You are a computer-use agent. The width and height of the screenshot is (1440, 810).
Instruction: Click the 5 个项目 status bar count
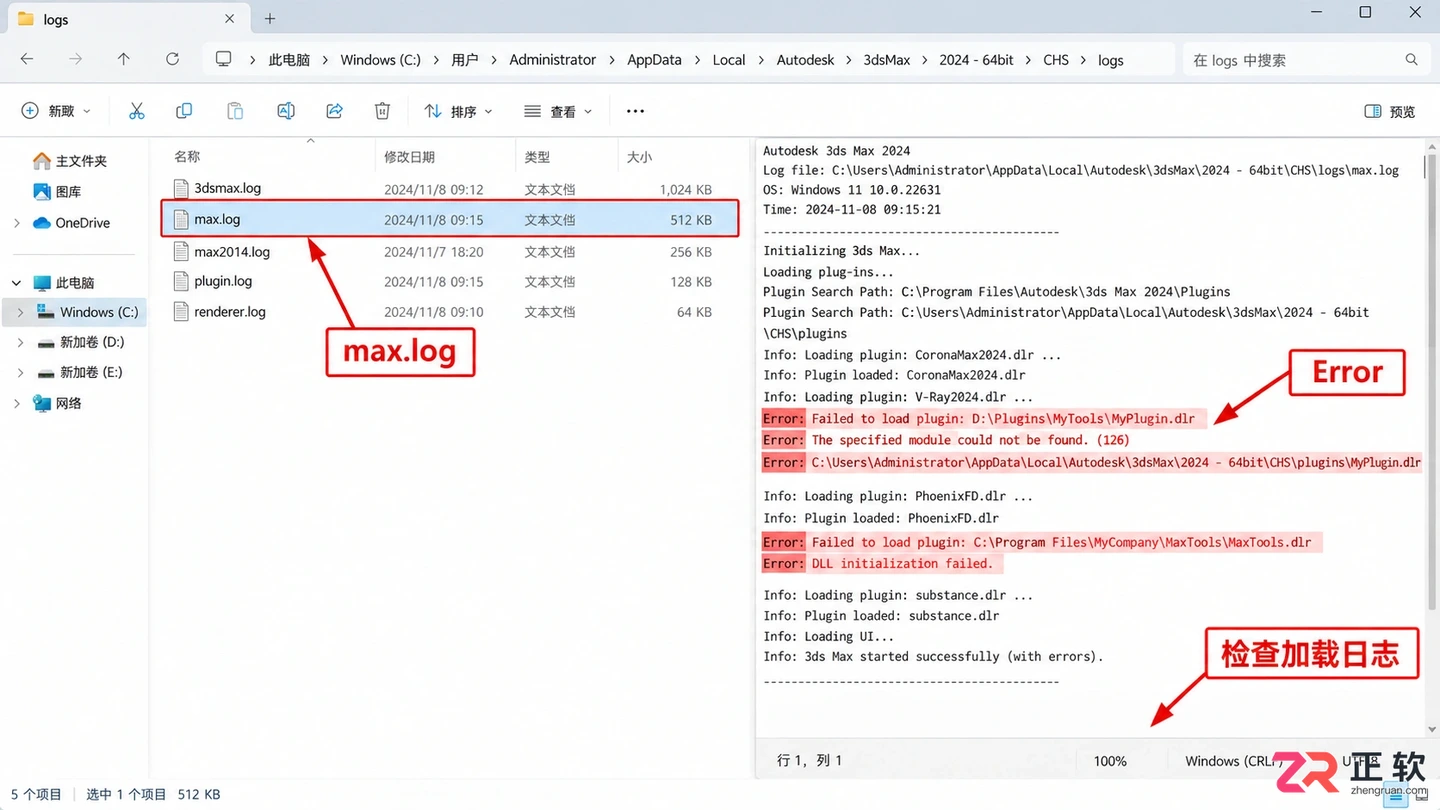[x=36, y=795]
